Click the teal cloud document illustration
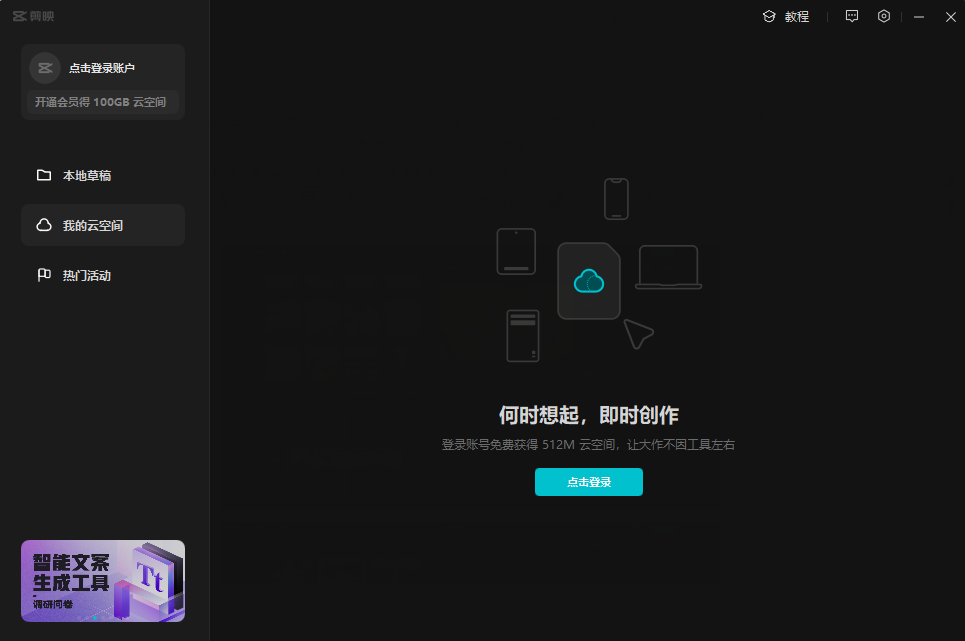 [589, 281]
